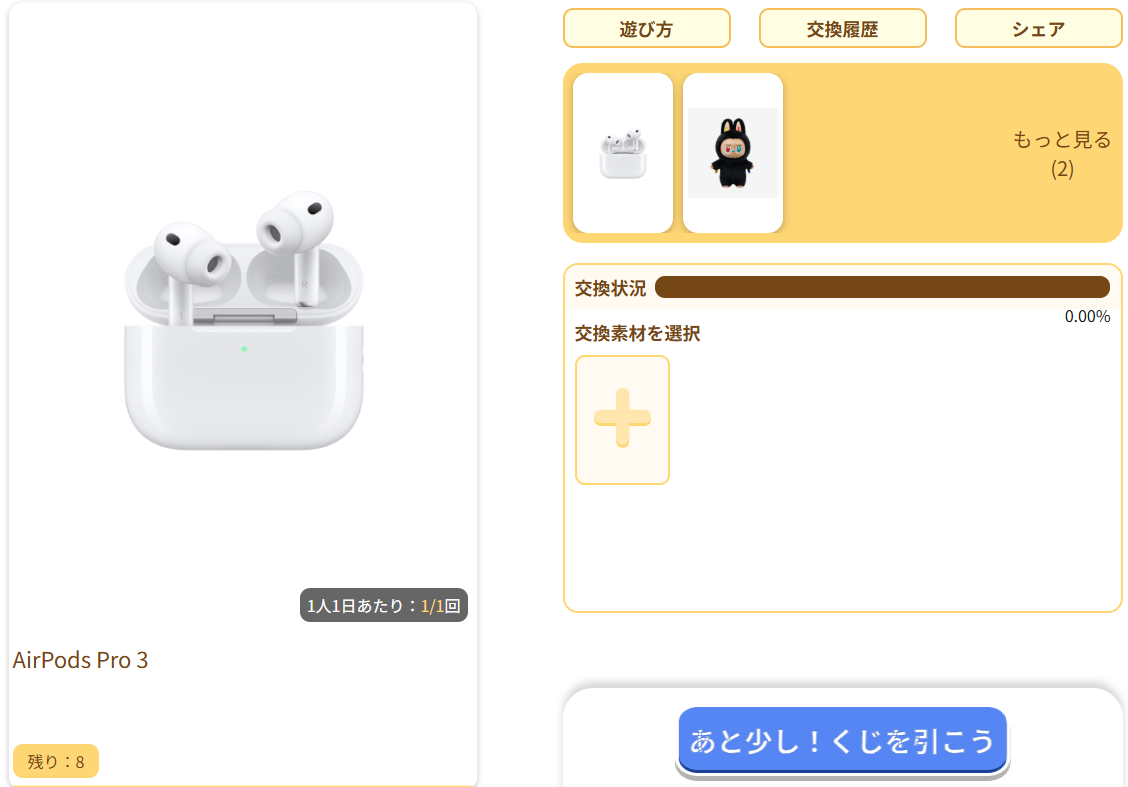Click the 残り：8 remaining stock badge
The image size is (1128, 787).
[x=55, y=761]
